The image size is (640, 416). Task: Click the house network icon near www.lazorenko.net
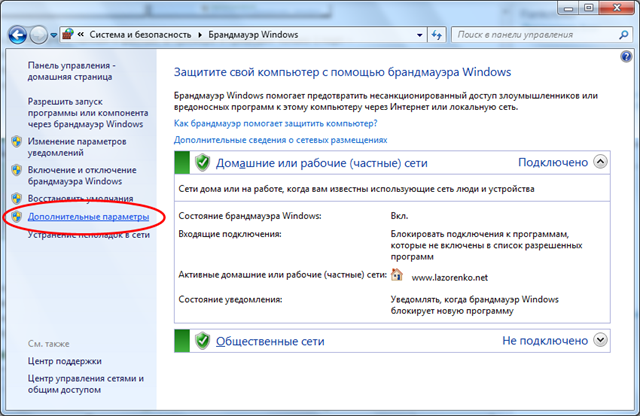click(396, 275)
